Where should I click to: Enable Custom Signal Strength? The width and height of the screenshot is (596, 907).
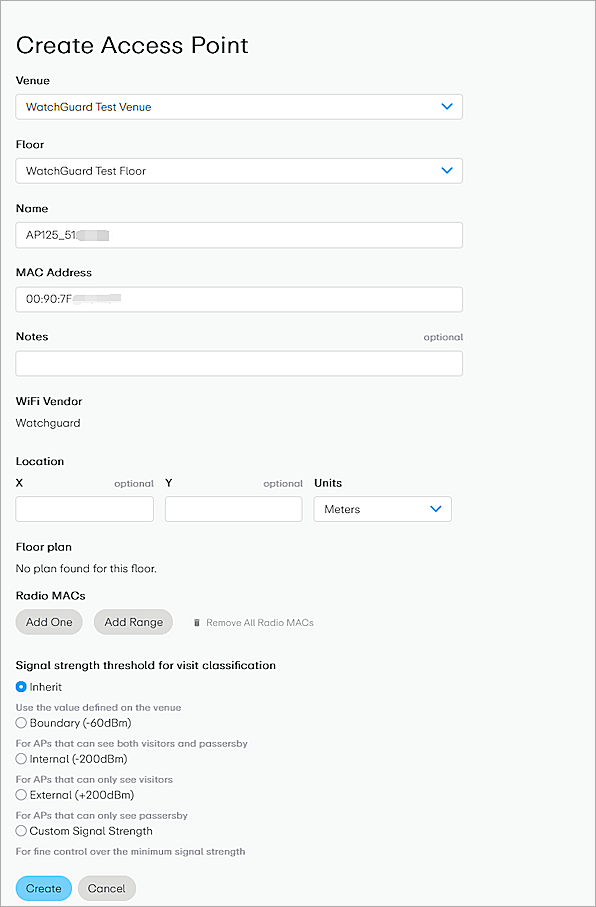click(20, 830)
